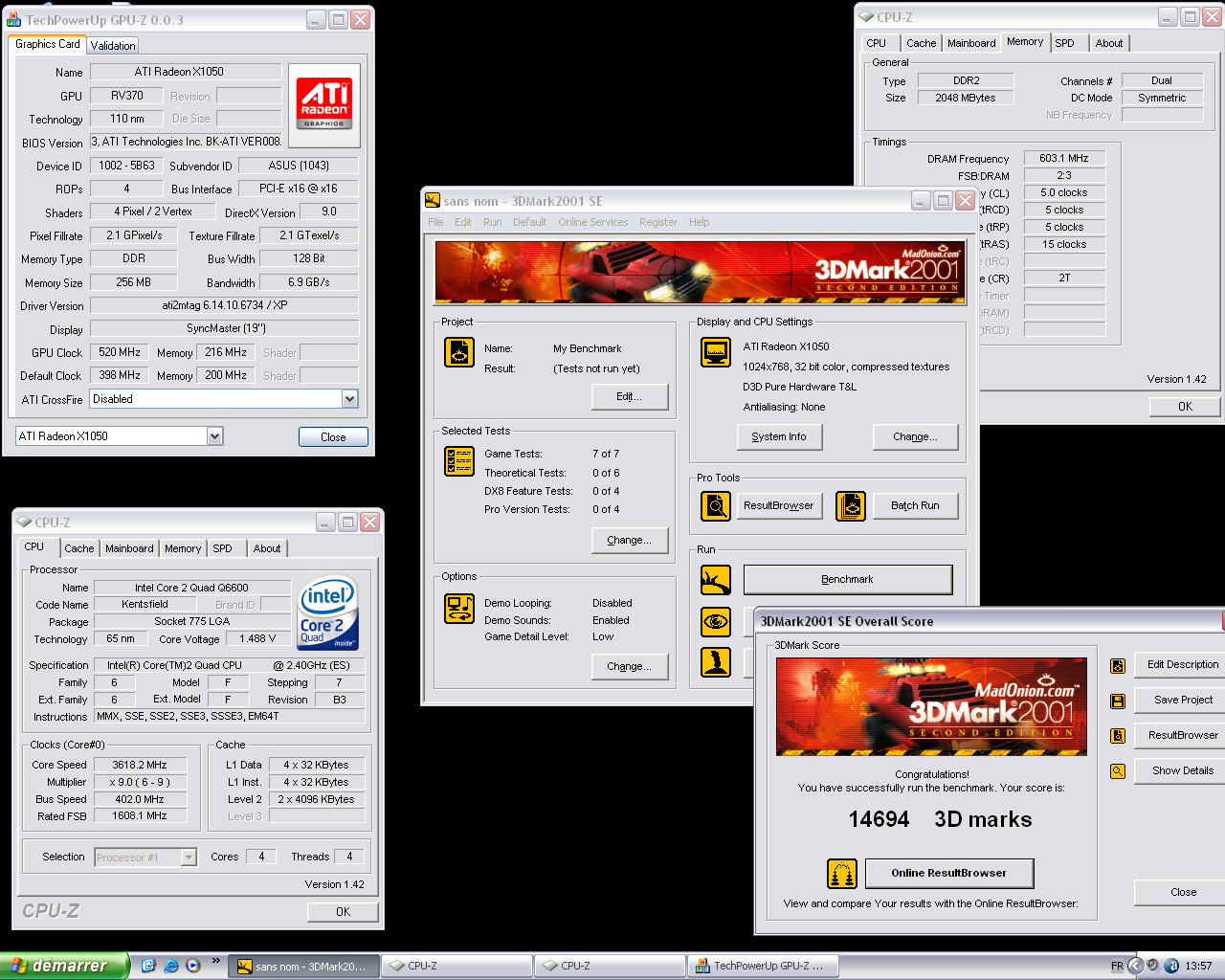Open the Processor #1 selection dropdown
This screenshot has height=980, width=1225.
click(189, 857)
